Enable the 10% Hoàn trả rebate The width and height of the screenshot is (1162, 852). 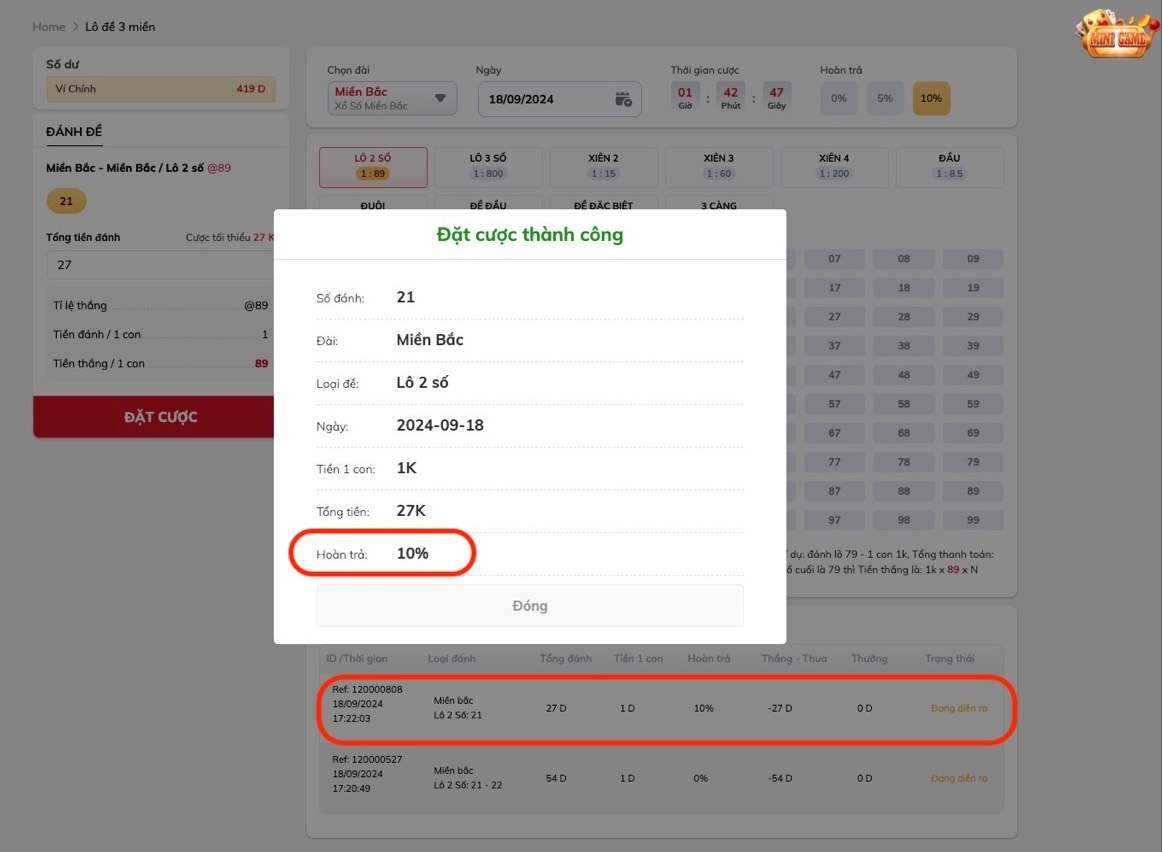click(x=931, y=98)
